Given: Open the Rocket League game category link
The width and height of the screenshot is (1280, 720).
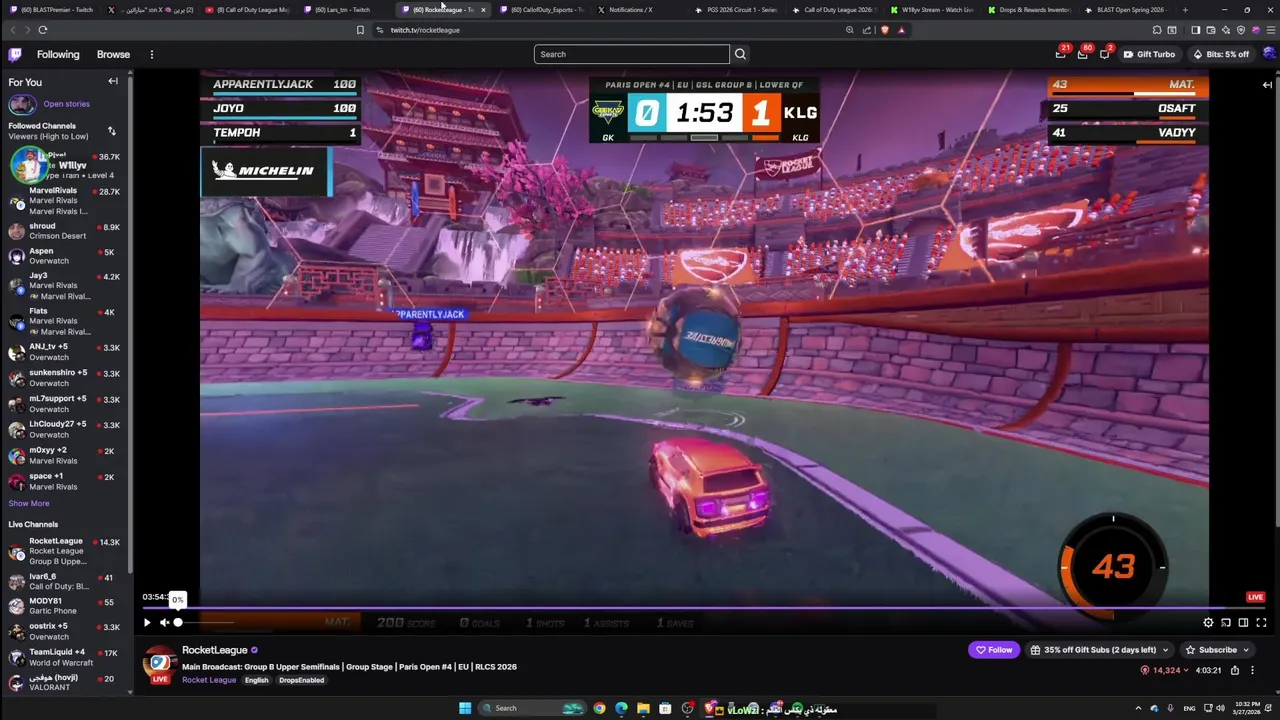Looking at the screenshot, I should click(209, 680).
